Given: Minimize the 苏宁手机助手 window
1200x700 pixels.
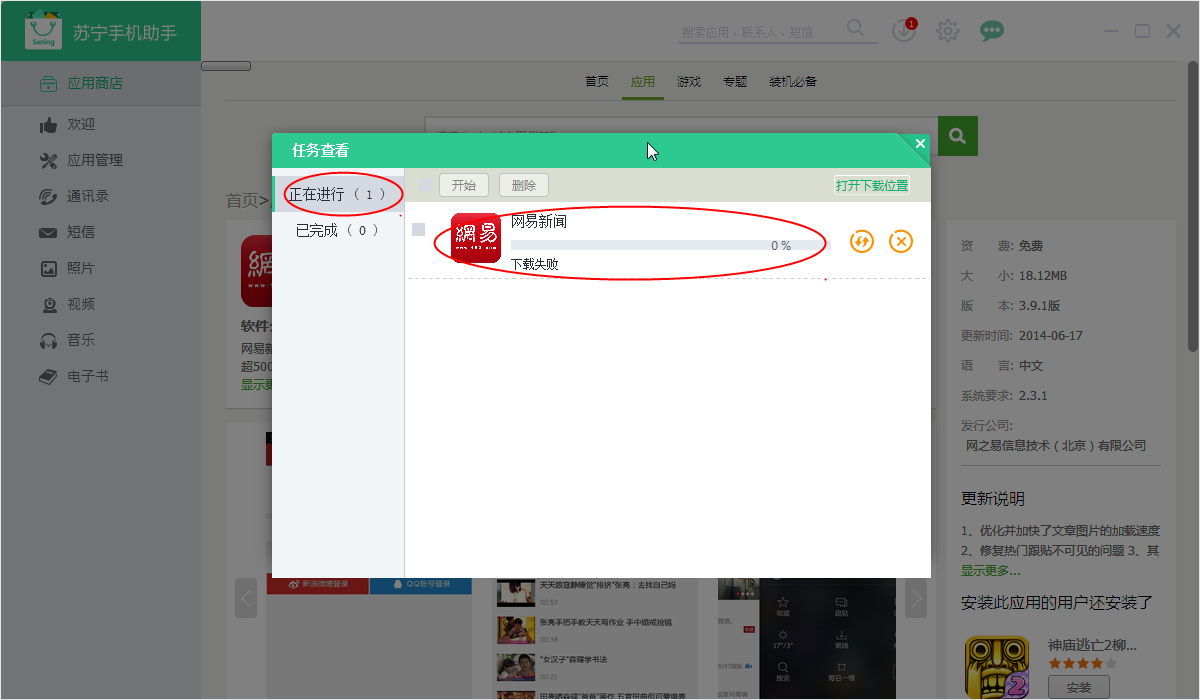Looking at the screenshot, I should [1112, 32].
